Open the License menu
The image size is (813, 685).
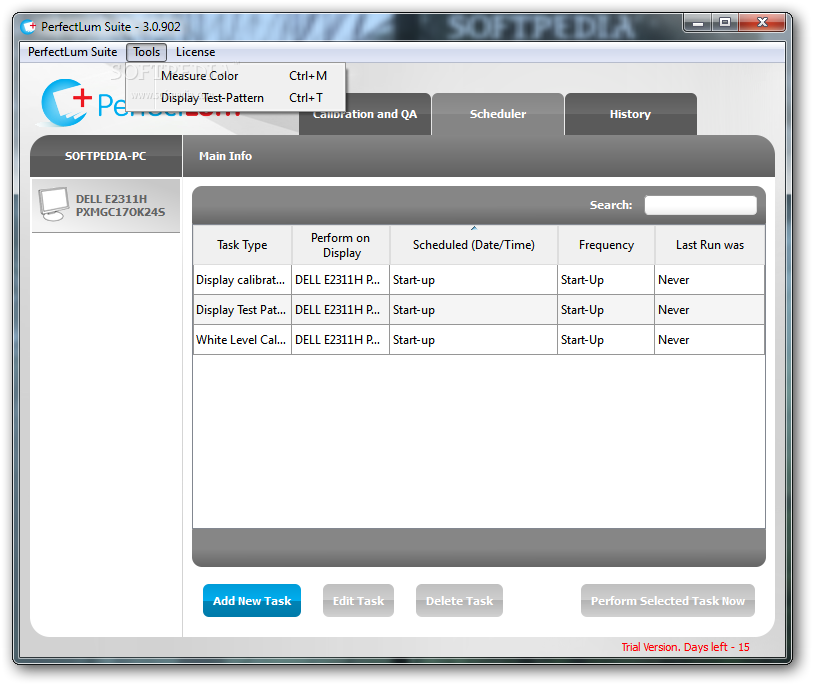click(x=195, y=52)
